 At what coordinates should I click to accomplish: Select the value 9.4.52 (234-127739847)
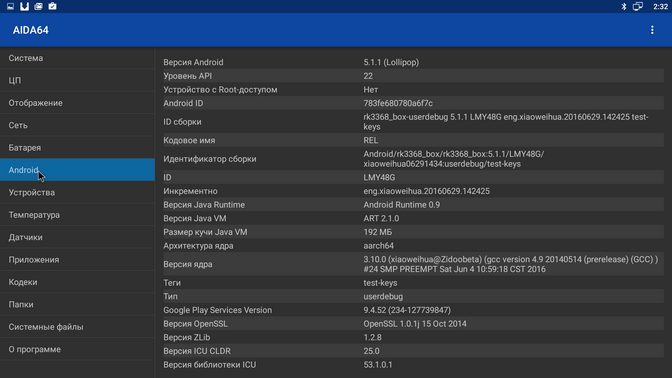pos(407,310)
